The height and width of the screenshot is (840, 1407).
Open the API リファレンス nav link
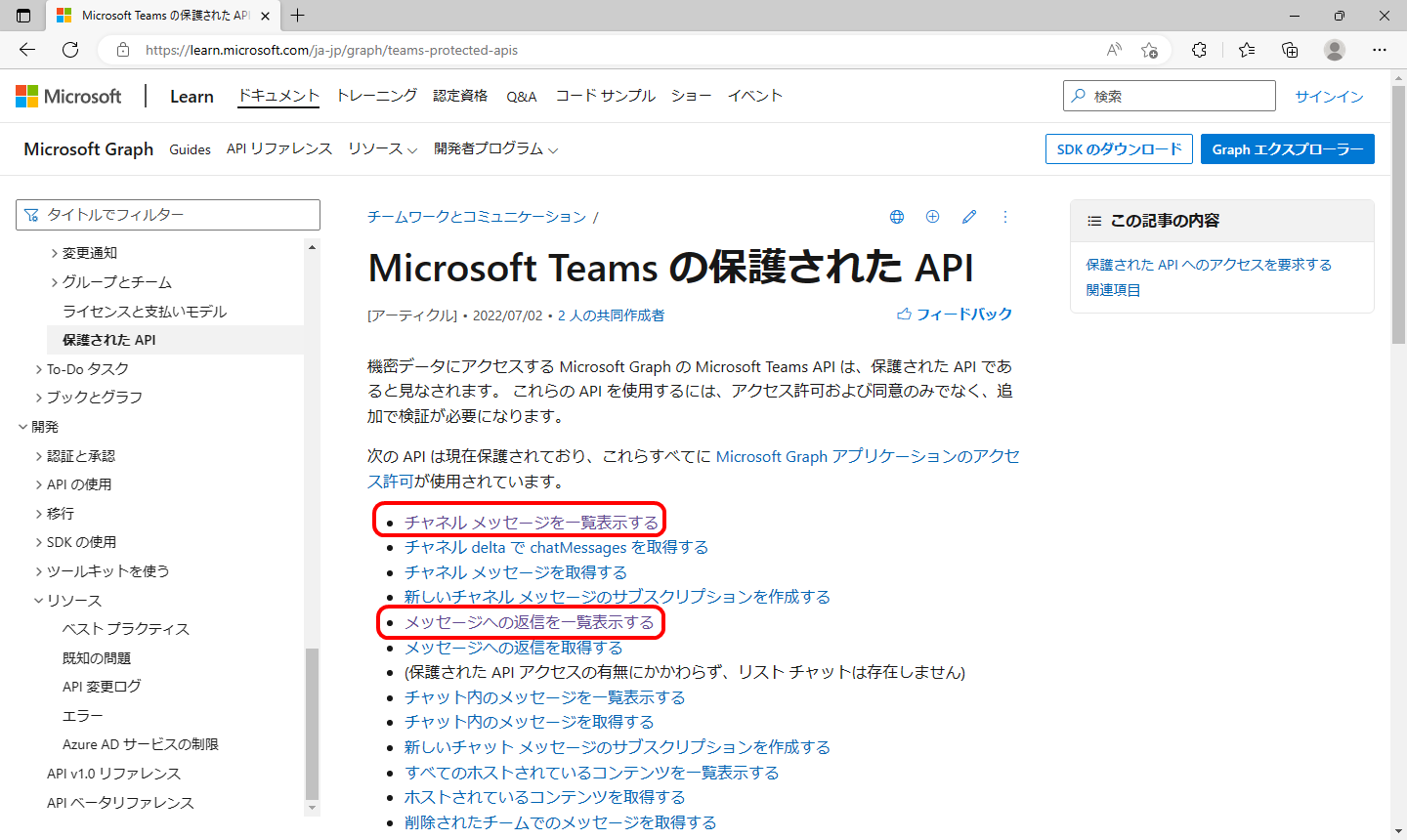coord(279,148)
